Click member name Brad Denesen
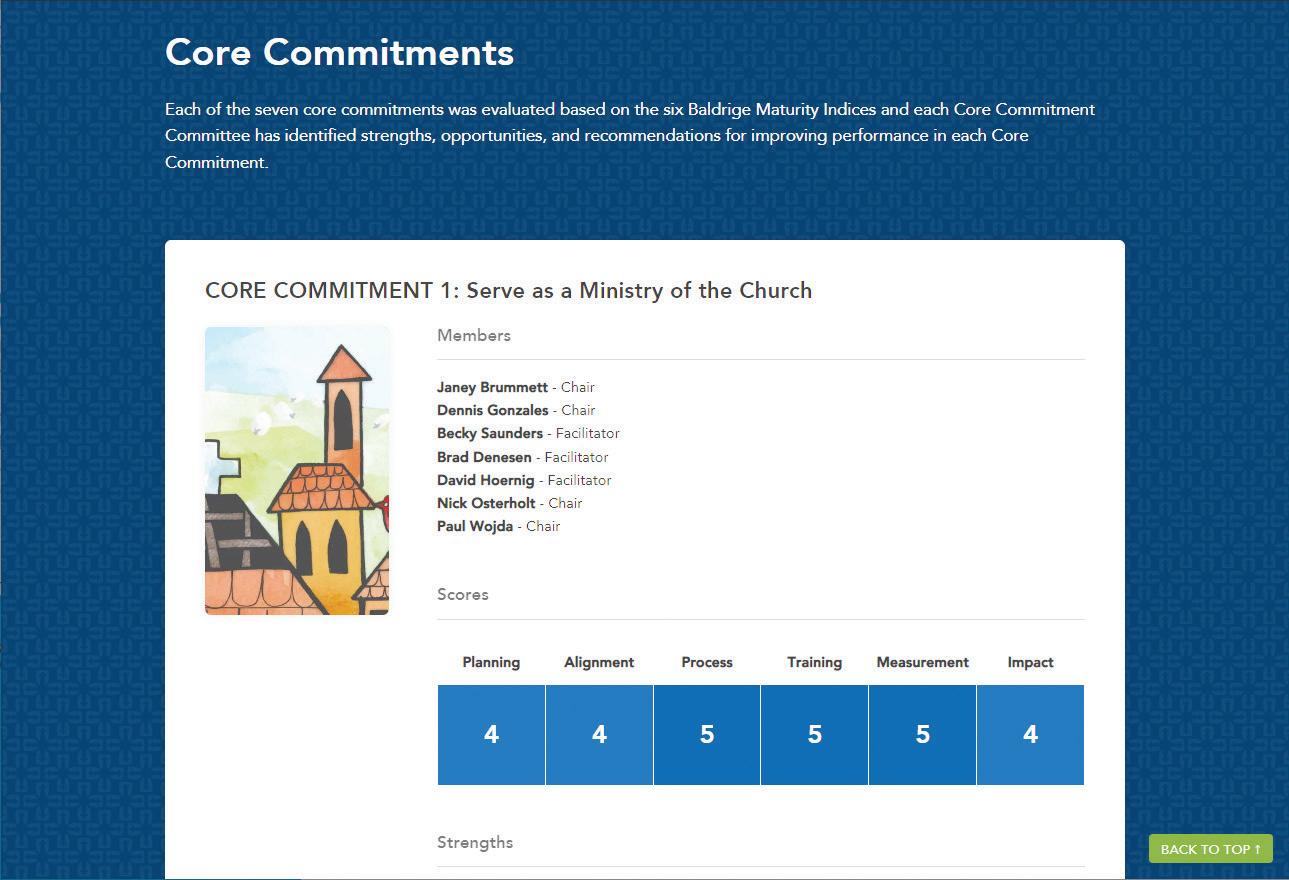 pyautogui.click(x=484, y=457)
